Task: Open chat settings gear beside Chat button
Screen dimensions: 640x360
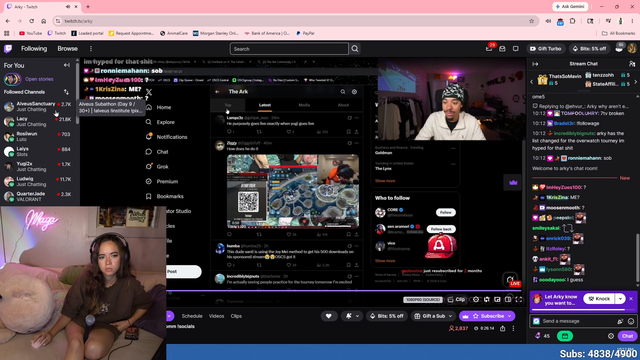Action: (611, 336)
